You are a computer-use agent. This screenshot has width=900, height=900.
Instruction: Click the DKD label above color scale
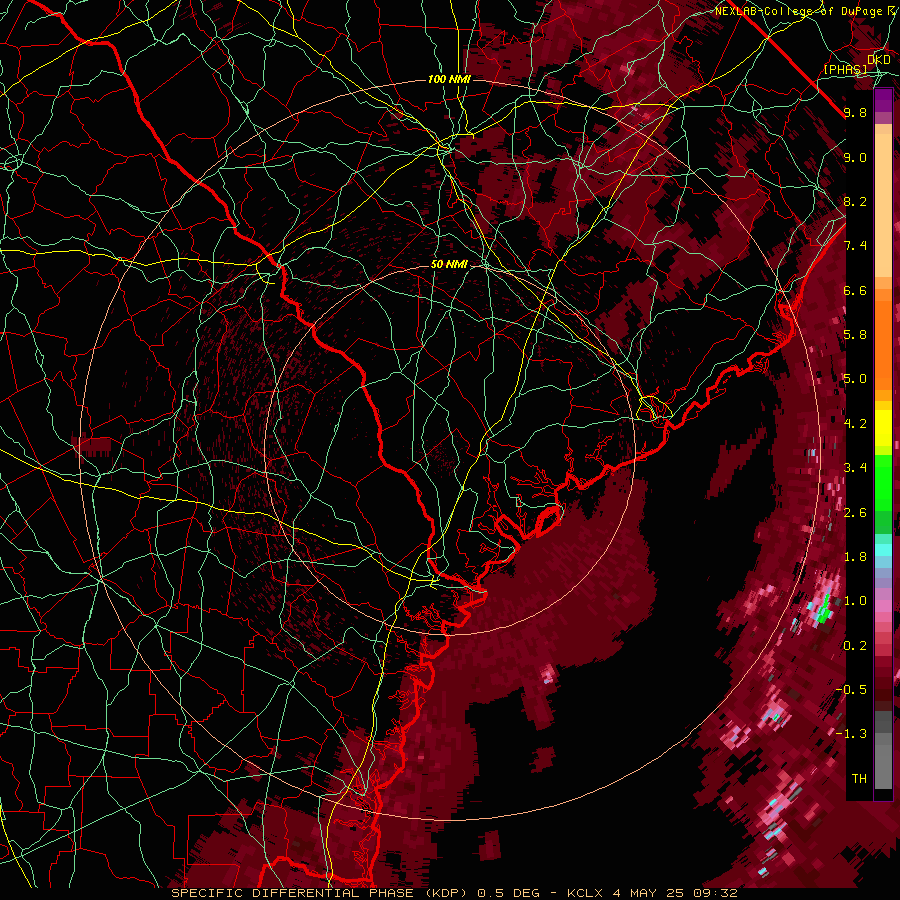879,60
